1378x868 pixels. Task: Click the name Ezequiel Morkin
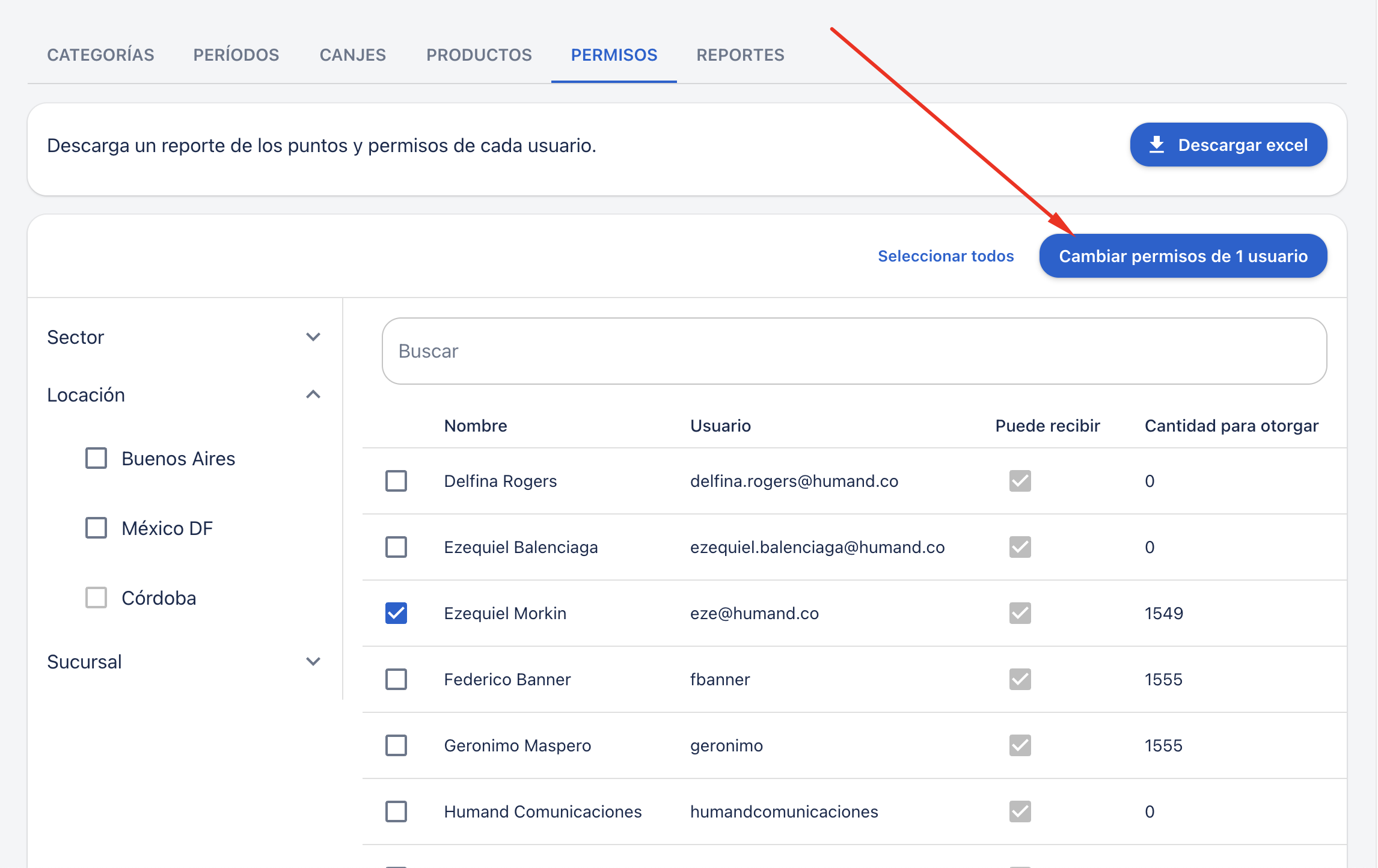tap(505, 613)
